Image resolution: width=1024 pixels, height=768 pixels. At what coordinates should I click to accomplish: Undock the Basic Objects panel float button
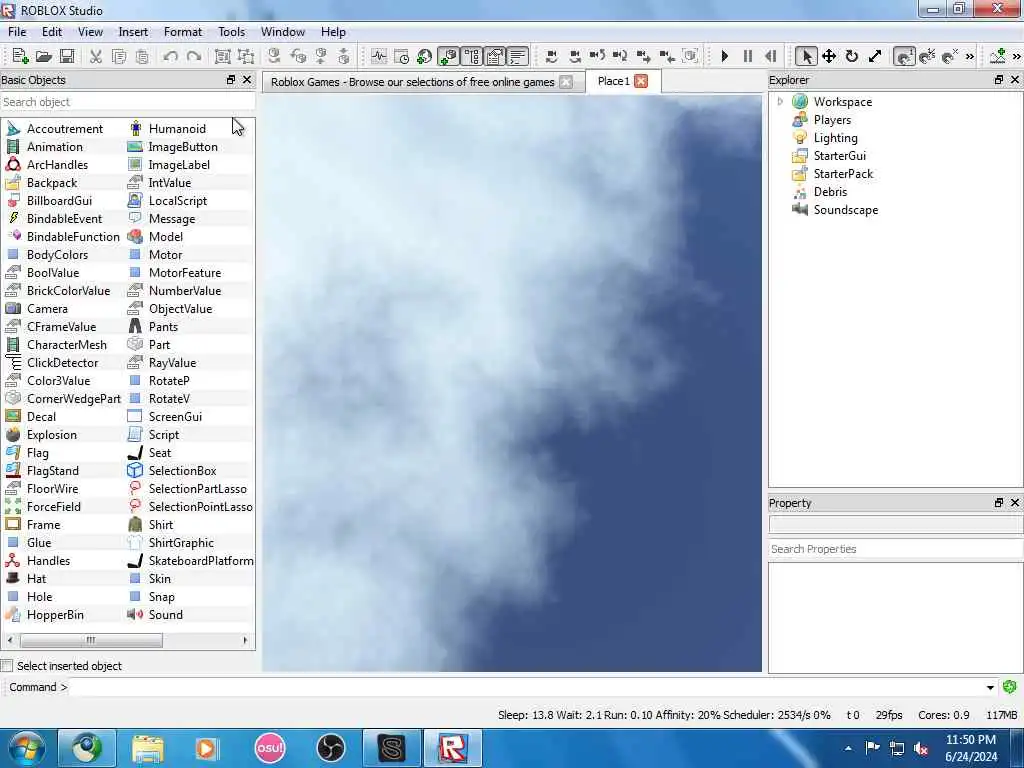click(231, 80)
